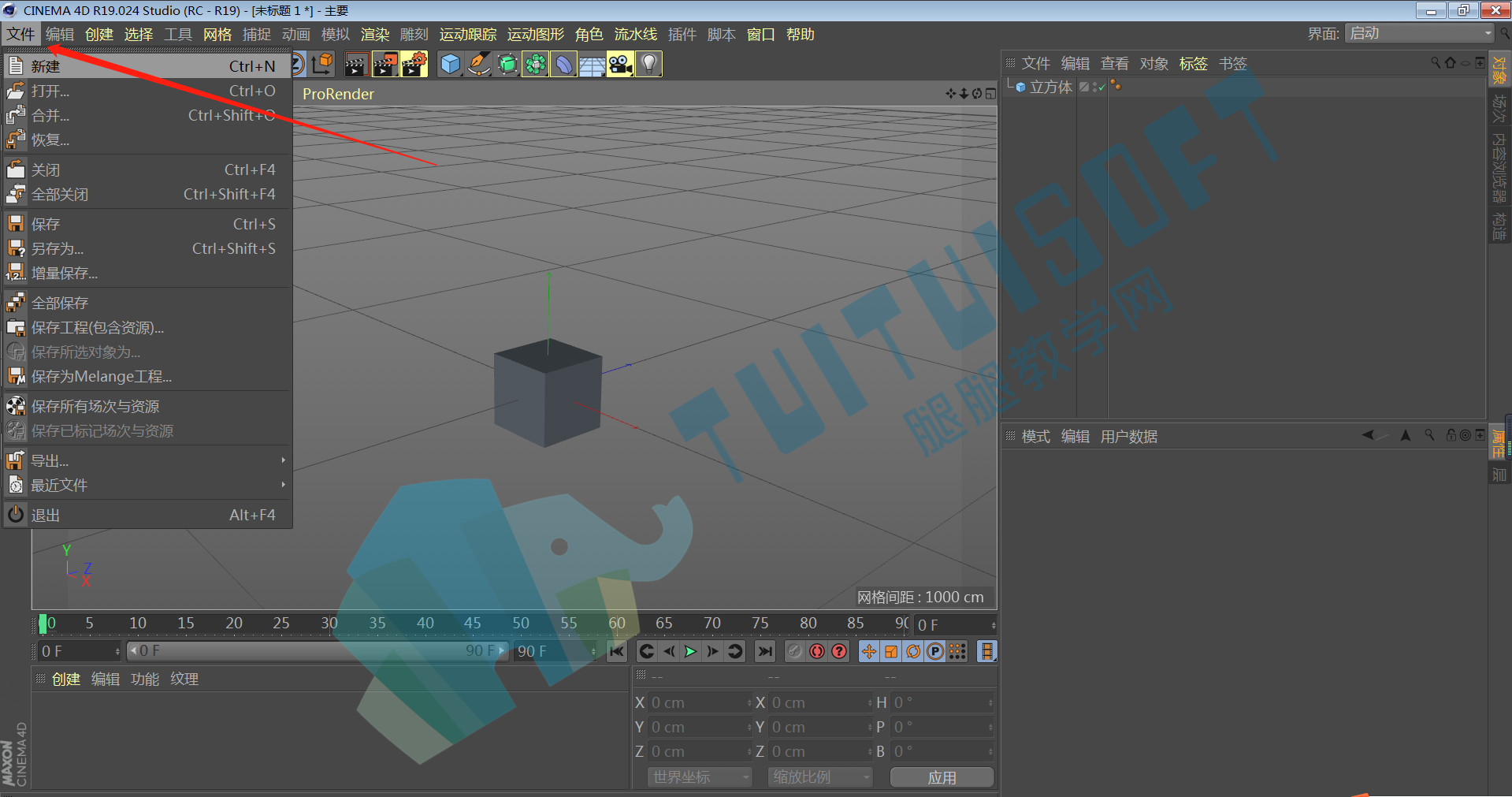1512x797 pixels.
Task: Add a Floor environment object
Action: (x=592, y=64)
